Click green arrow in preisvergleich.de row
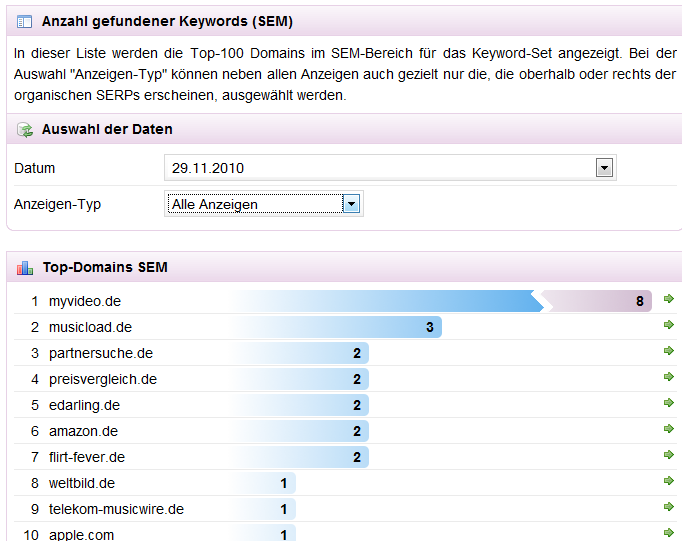 [669, 377]
